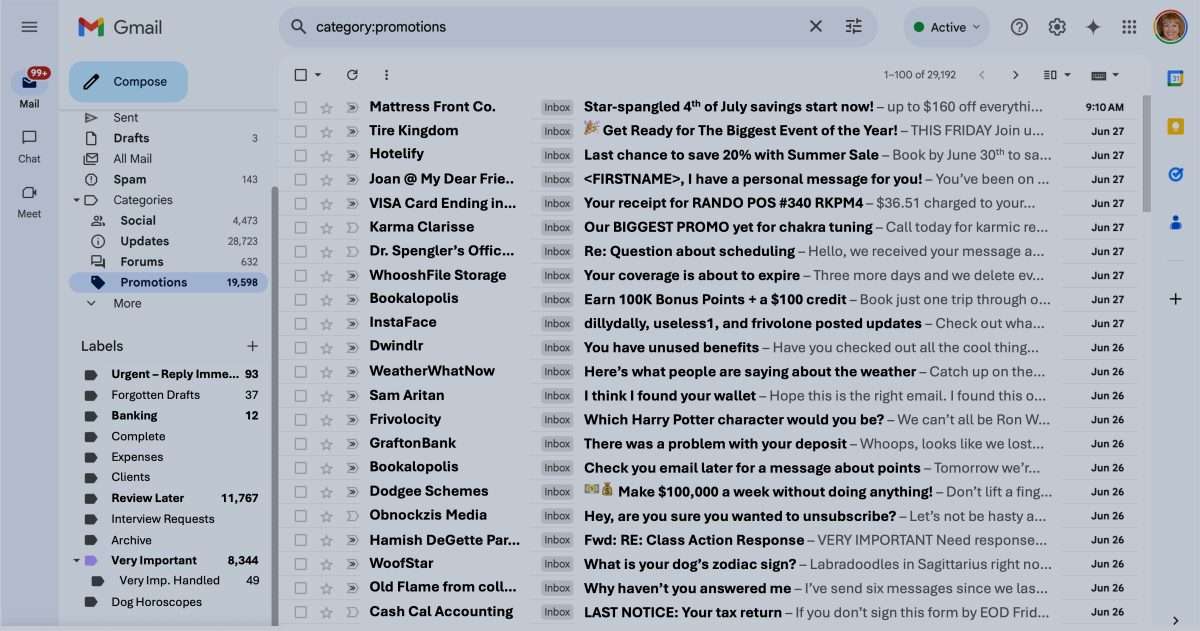Open Gemini sparkle icon
The image size is (1200, 631).
click(1093, 27)
